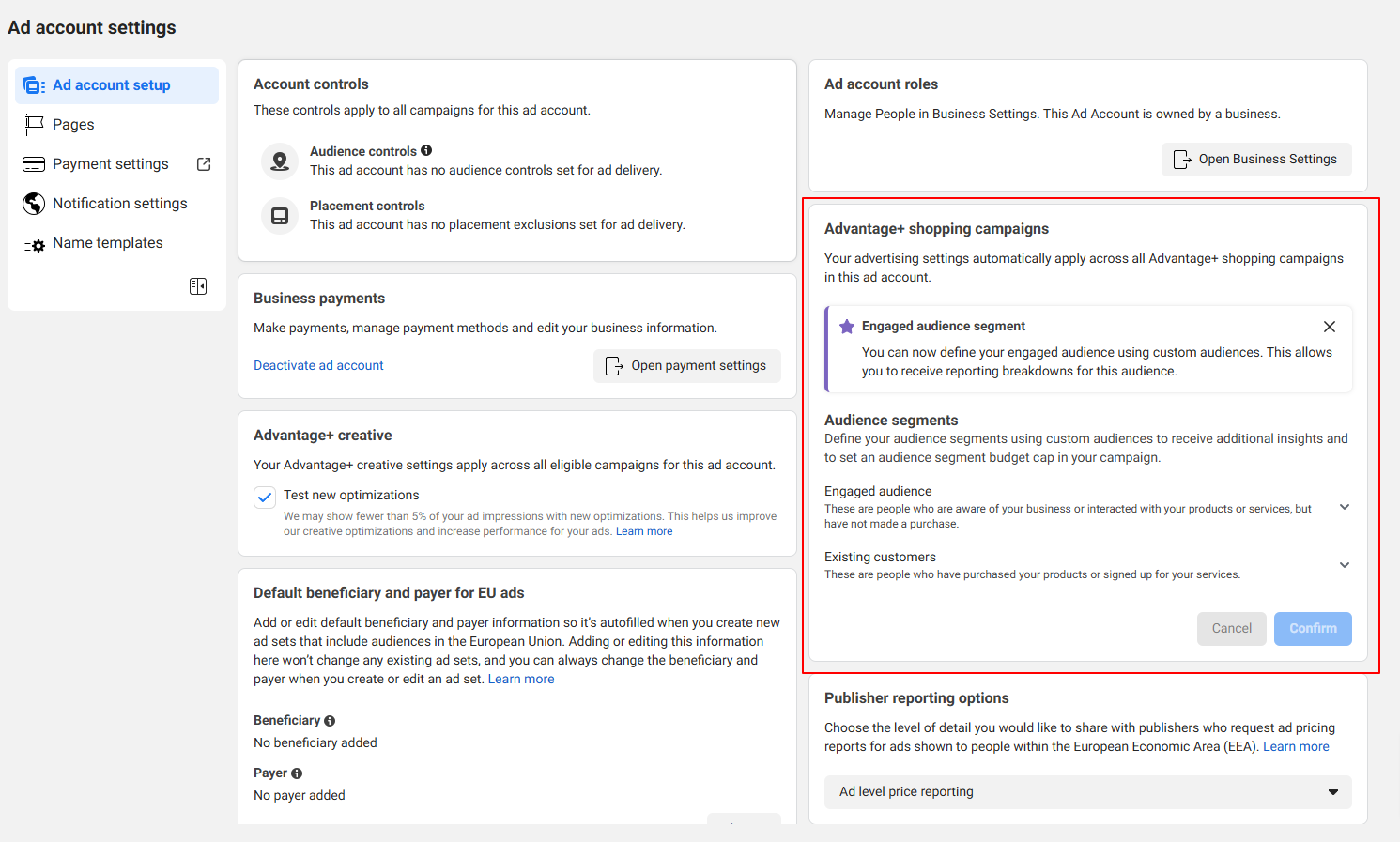The width and height of the screenshot is (1400, 842).
Task: Open Learn more link for publisher reporting
Action: [1296, 746]
